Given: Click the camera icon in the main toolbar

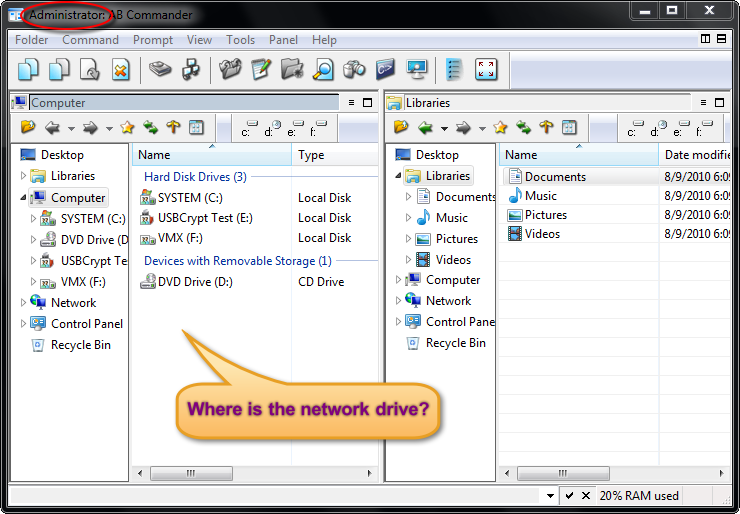Looking at the screenshot, I should tap(354, 70).
